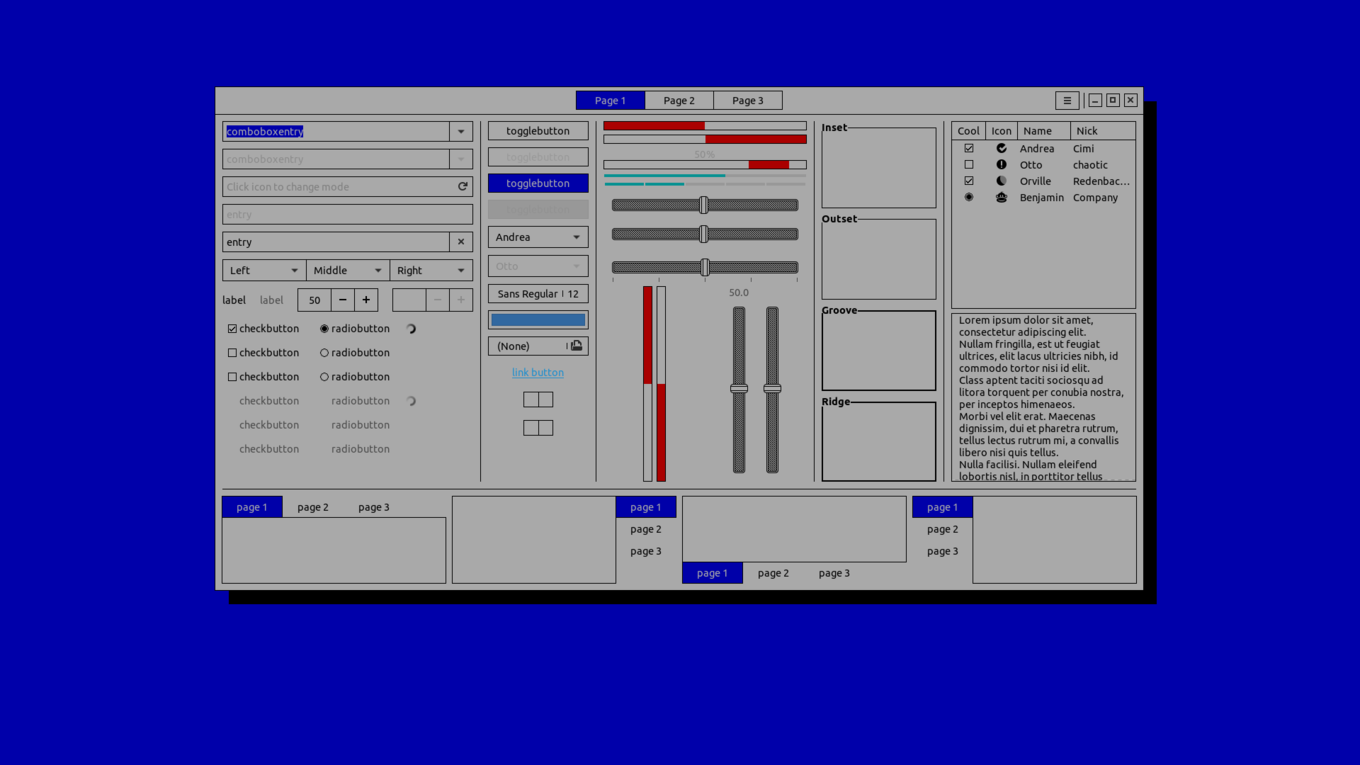Uncheck the first checked checkbutton

point(232,328)
